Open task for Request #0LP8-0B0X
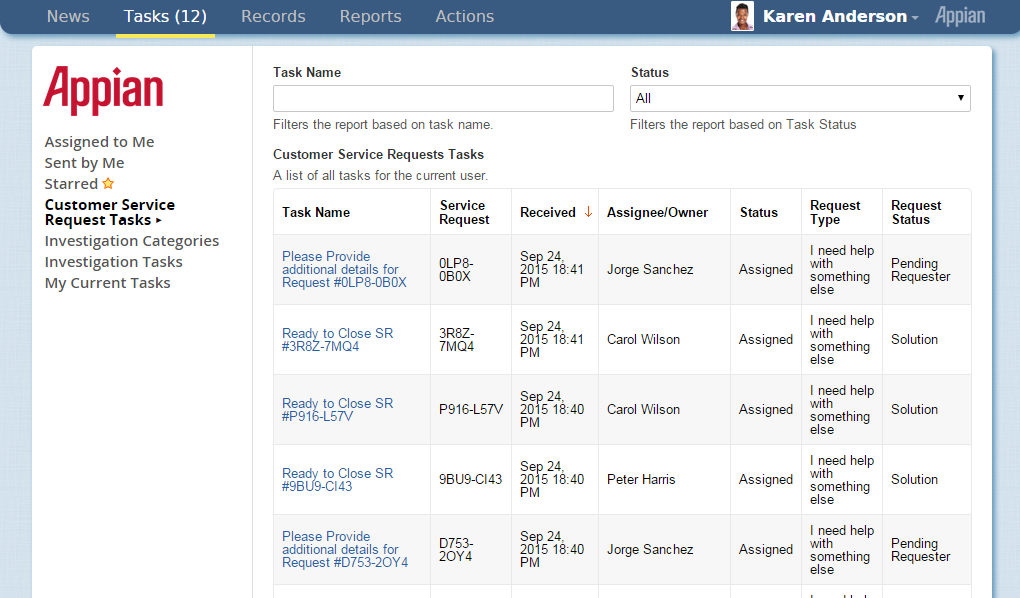The image size is (1020, 598). click(344, 269)
